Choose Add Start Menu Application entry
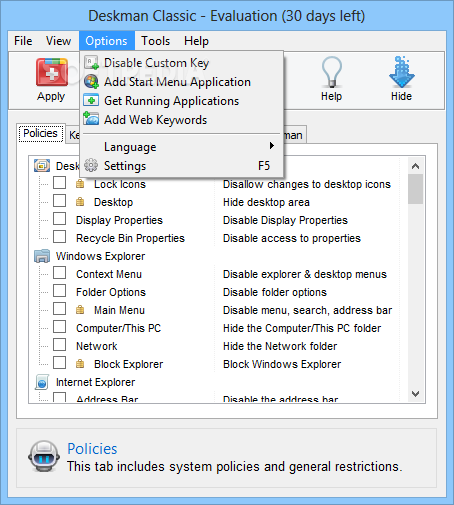Screen dimensions: 454x505 tap(182, 82)
